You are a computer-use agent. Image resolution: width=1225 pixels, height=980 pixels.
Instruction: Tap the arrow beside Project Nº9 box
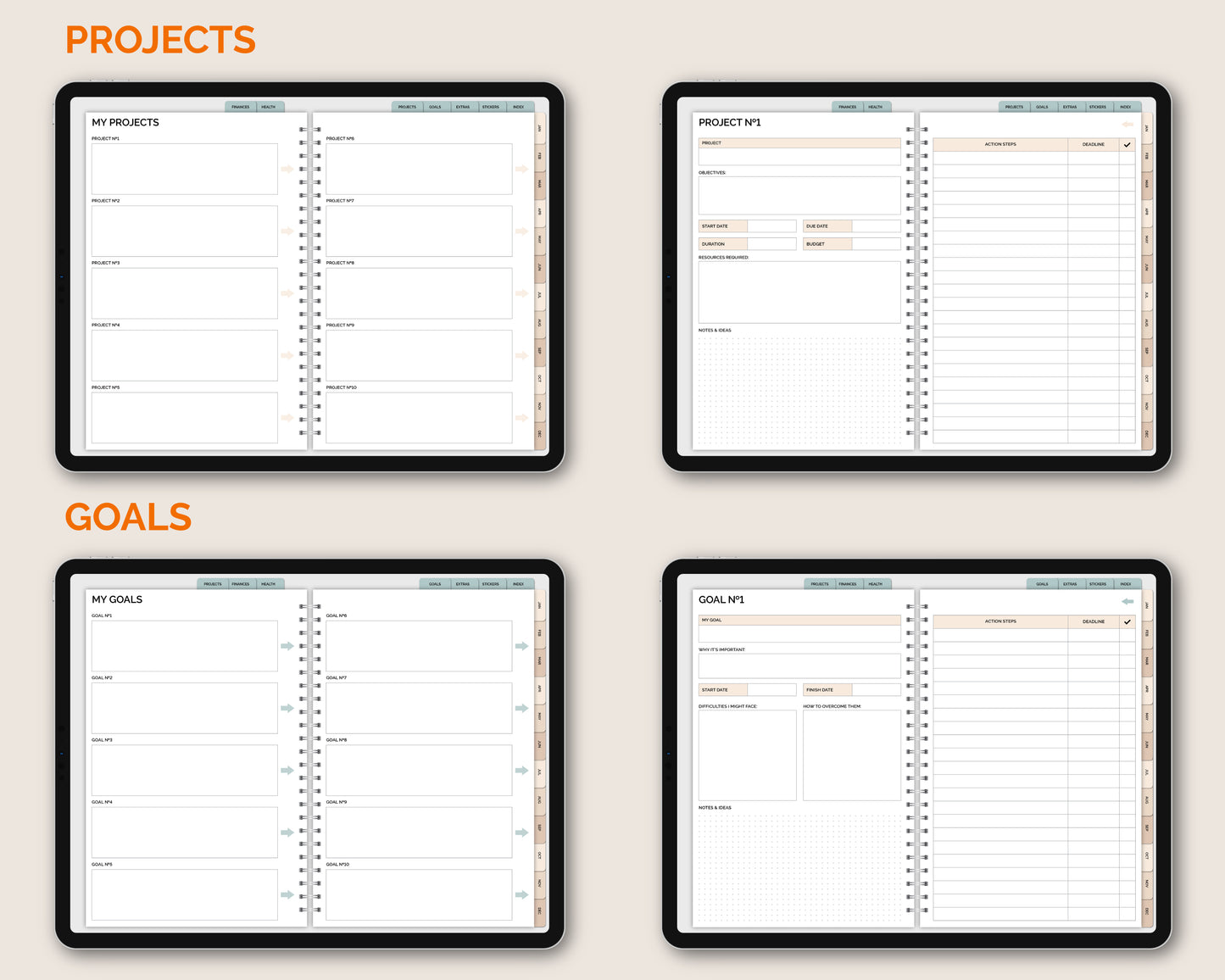(x=521, y=355)
